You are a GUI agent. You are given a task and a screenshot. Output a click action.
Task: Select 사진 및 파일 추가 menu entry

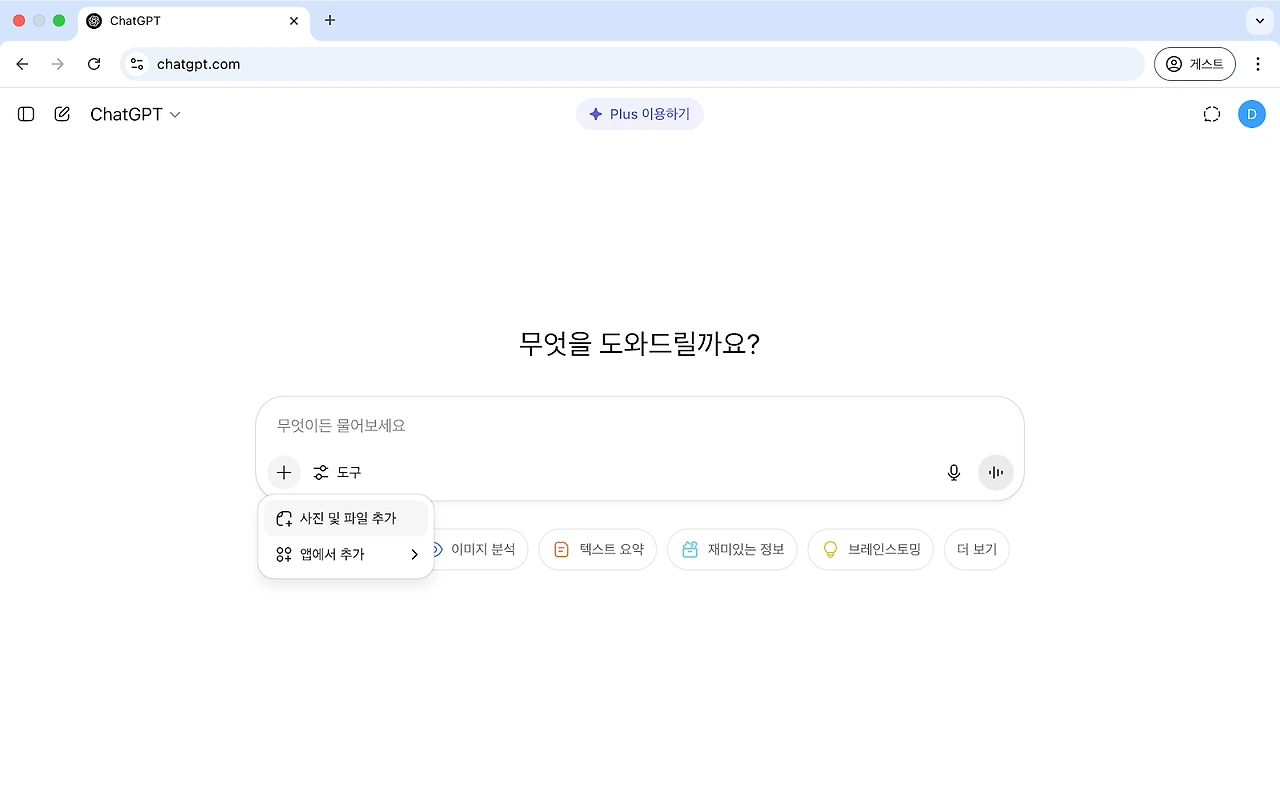pos(346,518)
